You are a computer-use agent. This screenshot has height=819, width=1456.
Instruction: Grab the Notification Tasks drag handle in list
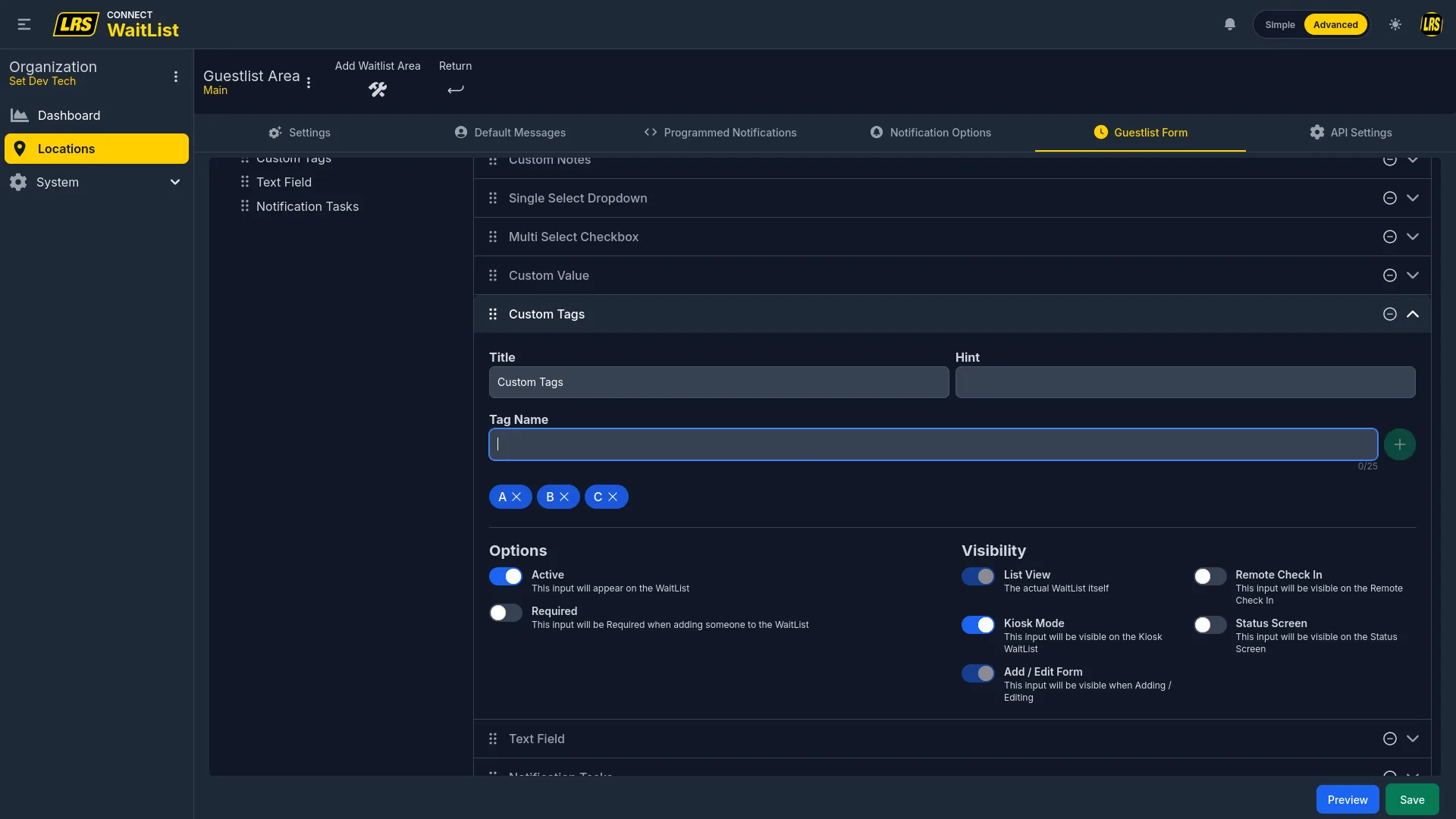click(x=244, y=206)
